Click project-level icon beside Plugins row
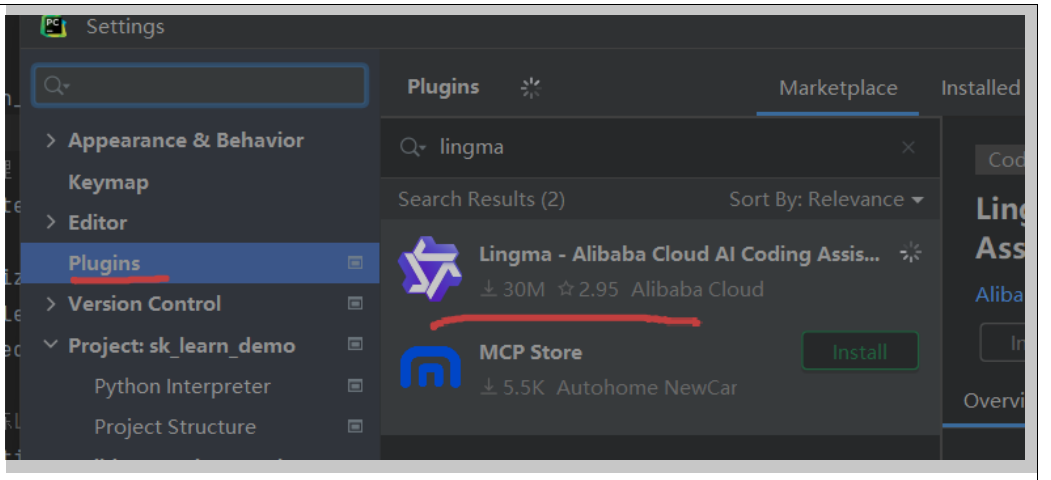Screen dimensions: 1051x480 pos(355,263)
